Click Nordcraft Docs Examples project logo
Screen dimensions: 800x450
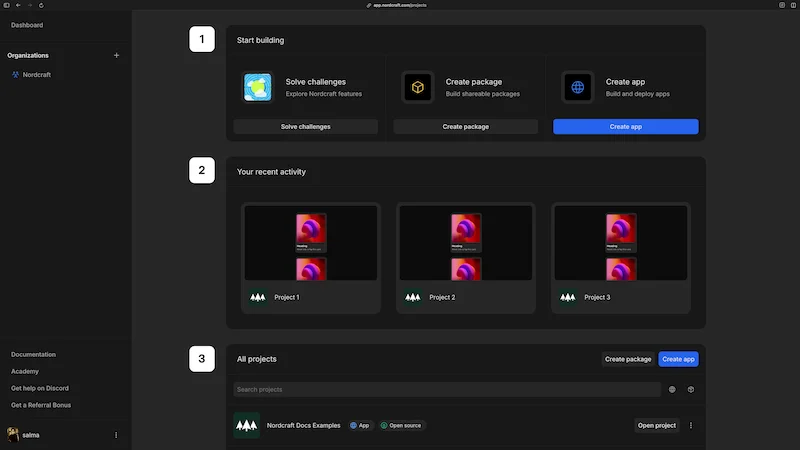pyautogui.click(x=246, y=426)
